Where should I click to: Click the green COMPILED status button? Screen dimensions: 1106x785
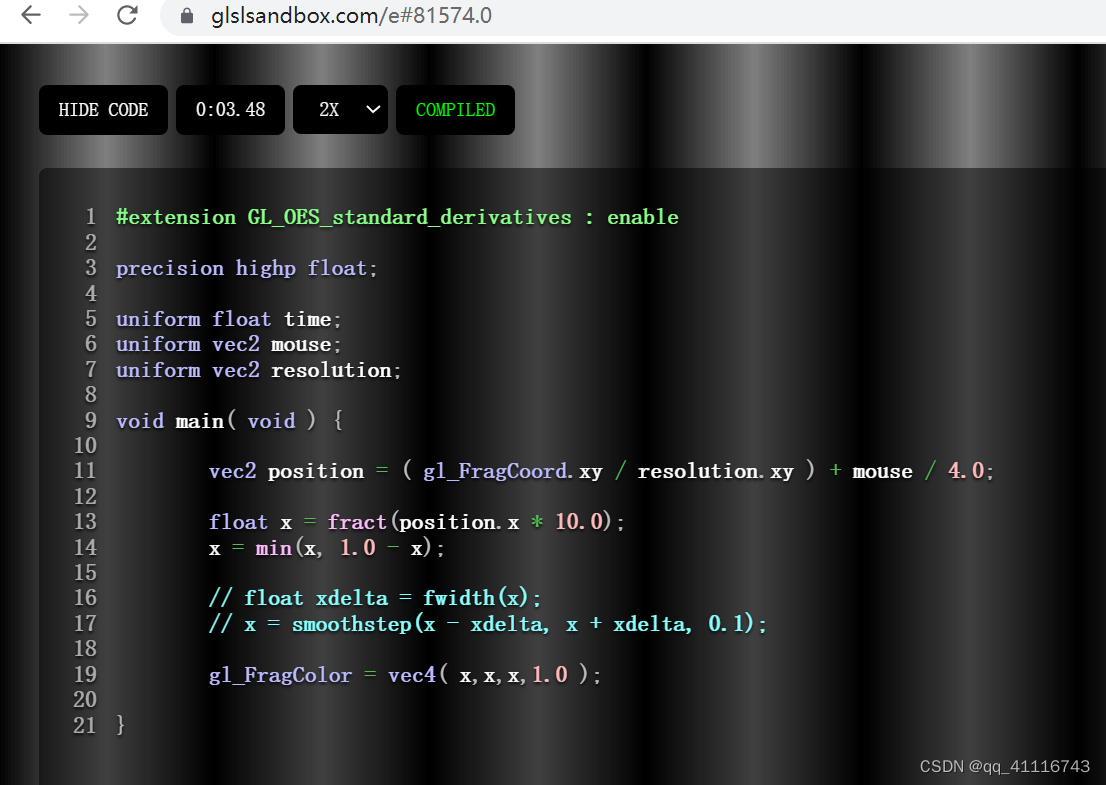click(x=455, y=110)
